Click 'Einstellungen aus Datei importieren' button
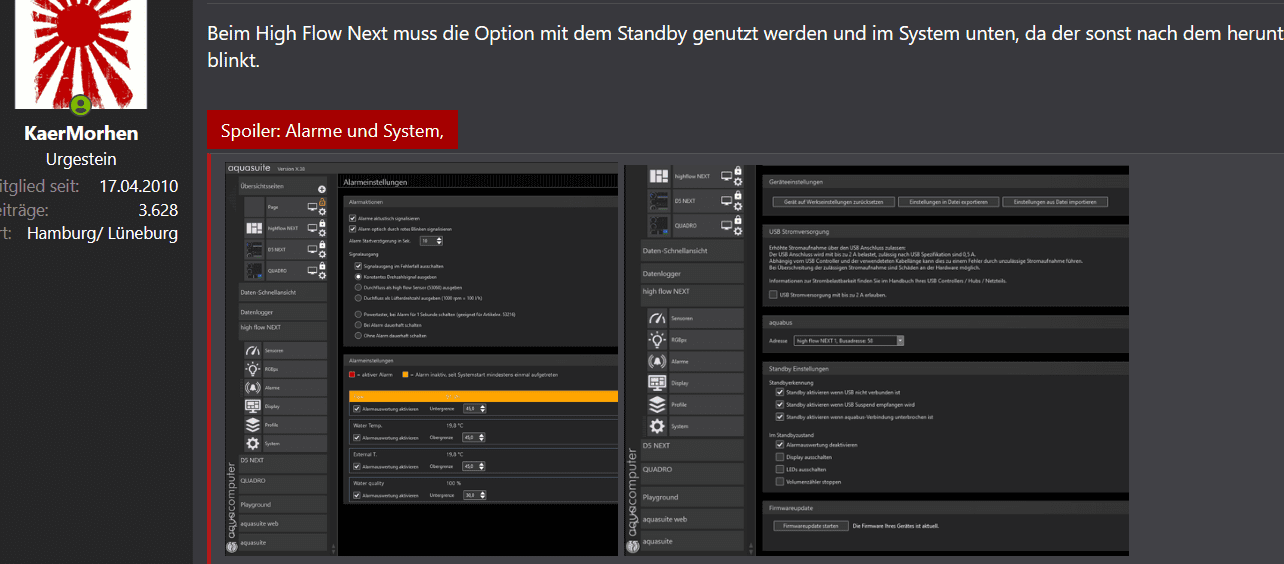This screenshot has width=1284, height=564. coord(1055,202)
